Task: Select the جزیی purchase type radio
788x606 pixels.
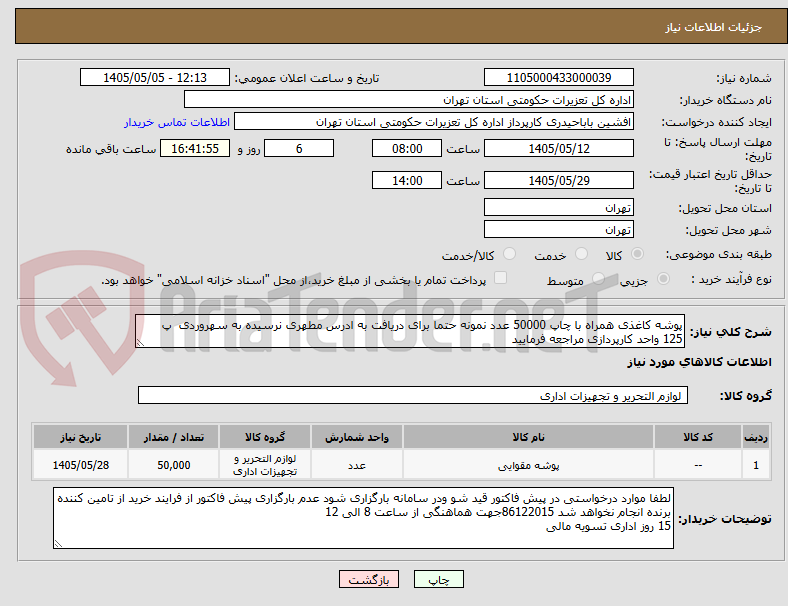Action: click(663, 278)
